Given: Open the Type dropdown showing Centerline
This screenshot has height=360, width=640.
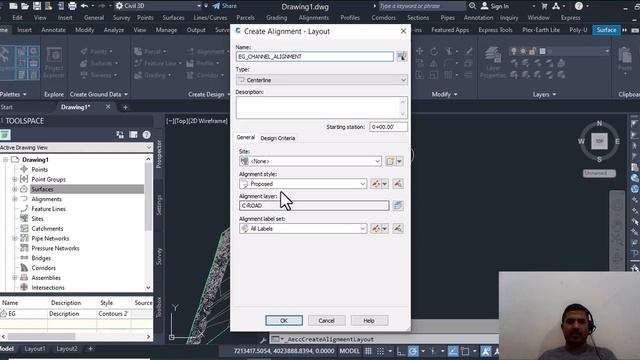Looking at the screenshot, I should tap(322, 80).
